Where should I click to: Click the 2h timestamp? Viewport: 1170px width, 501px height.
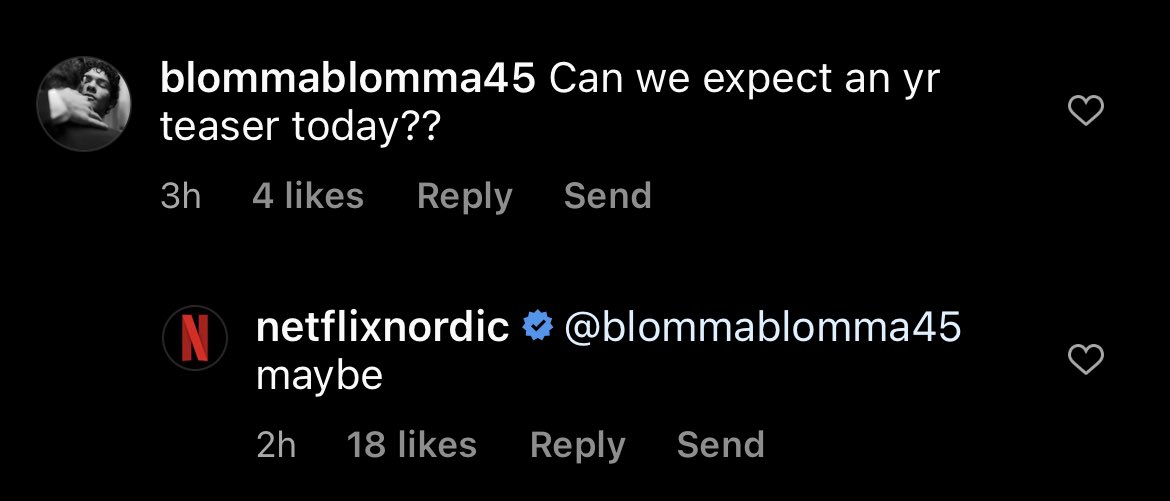pyautogui.click(x=276, y=445)
